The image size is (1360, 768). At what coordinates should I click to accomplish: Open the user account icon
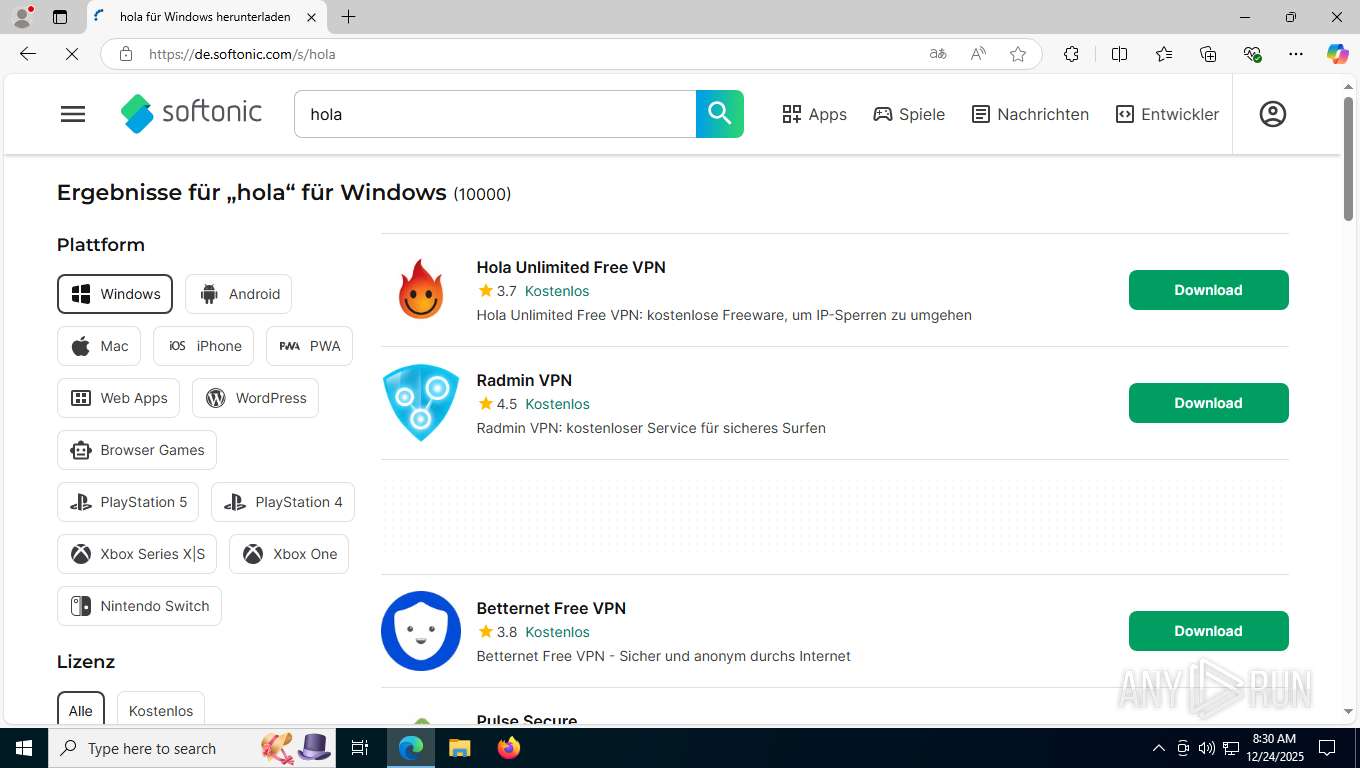click(x=1273, y=114)
